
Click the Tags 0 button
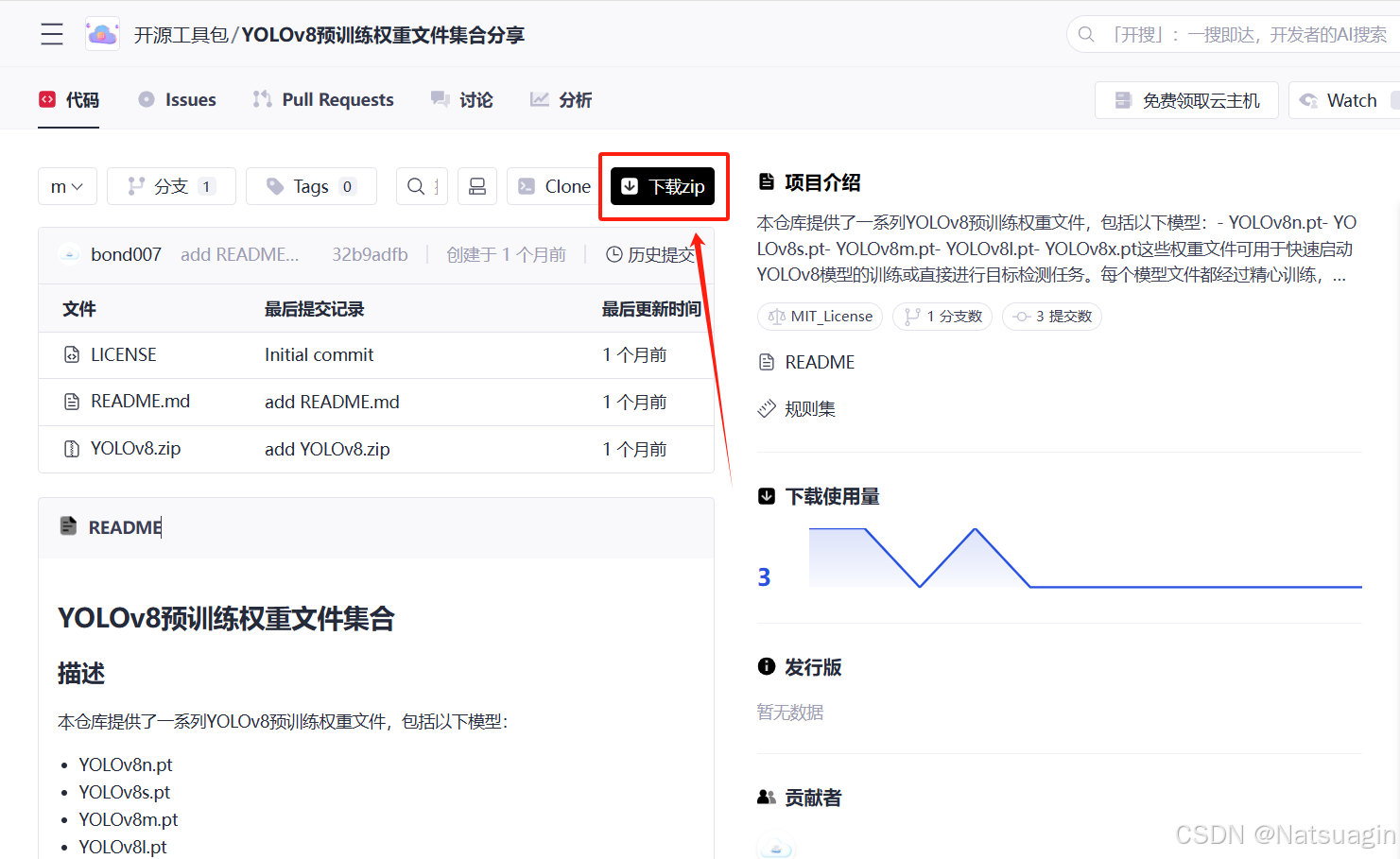(311, 186)
